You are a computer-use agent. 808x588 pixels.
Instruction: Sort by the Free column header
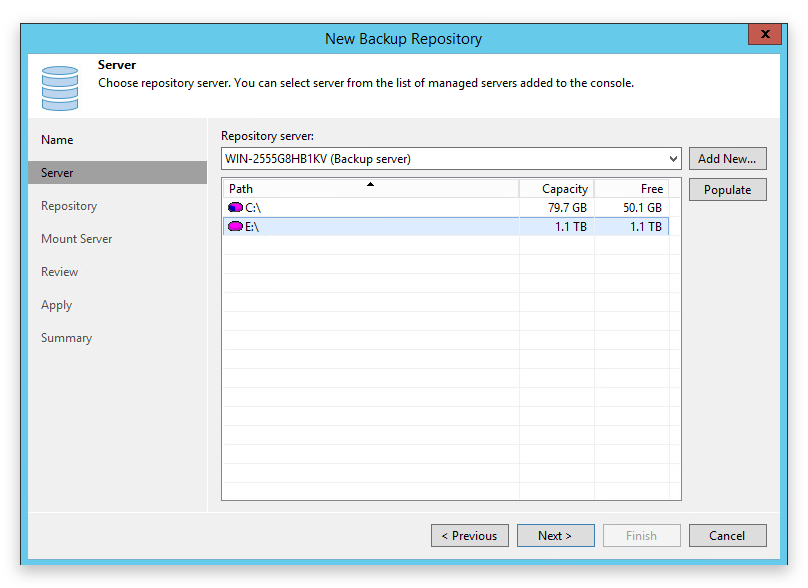(x=632, y=189)
